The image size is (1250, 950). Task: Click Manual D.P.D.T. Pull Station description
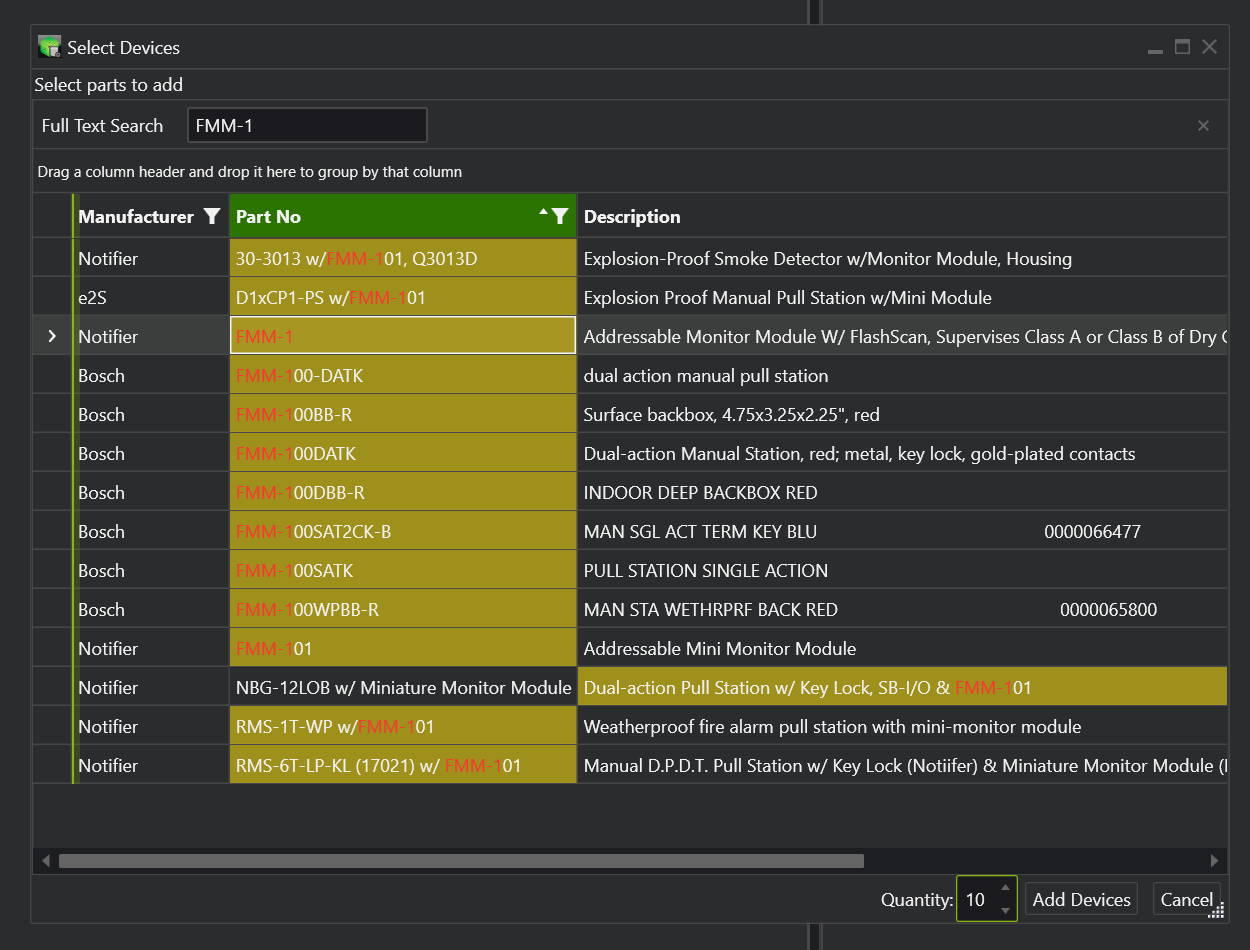904,765
